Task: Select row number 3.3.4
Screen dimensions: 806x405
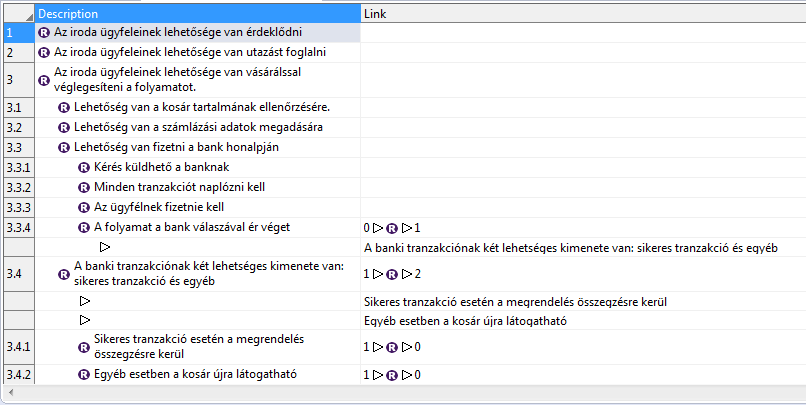Action: click(x=19, y=228)
